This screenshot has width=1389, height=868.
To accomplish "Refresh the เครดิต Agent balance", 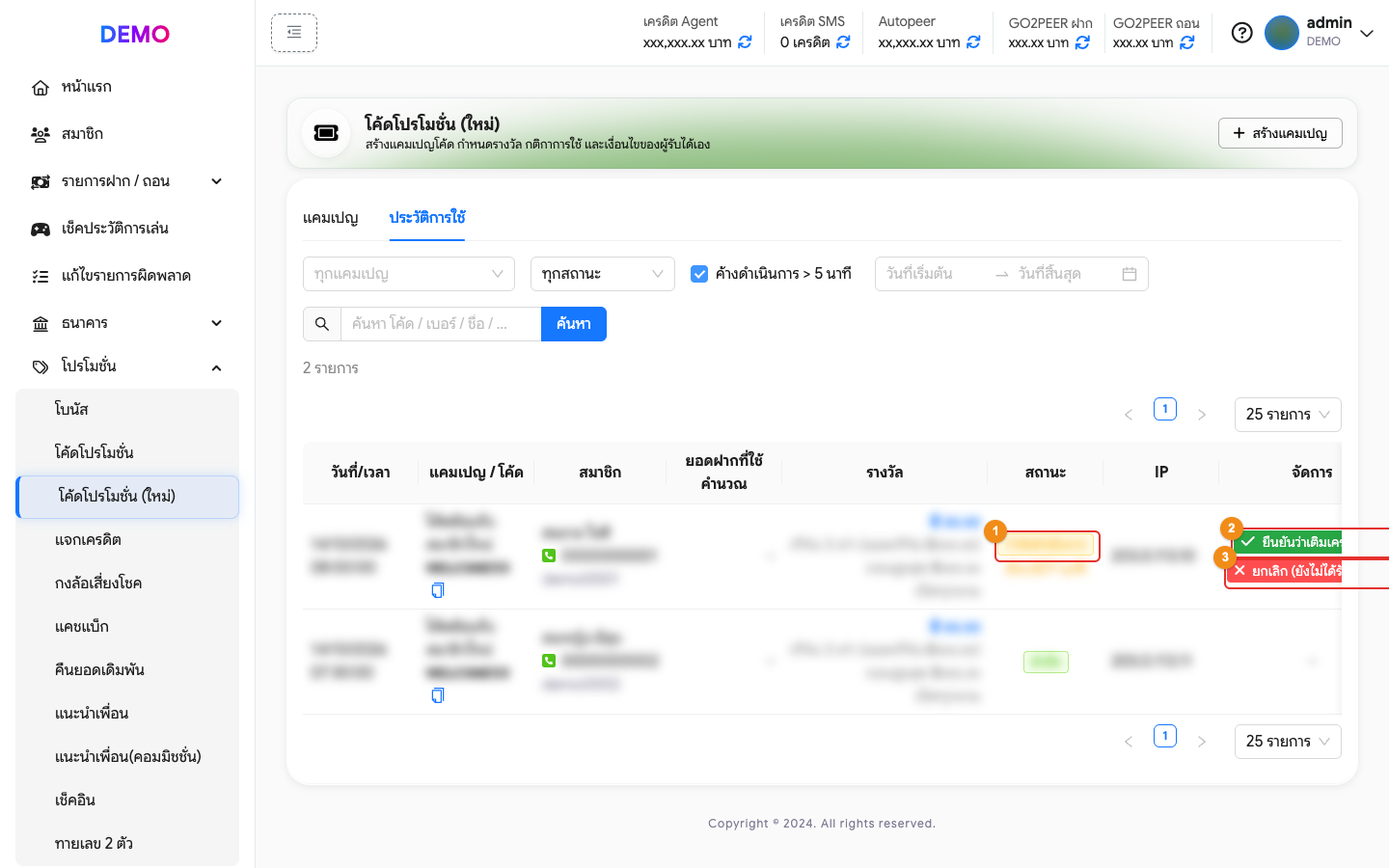I will [745, 42].
